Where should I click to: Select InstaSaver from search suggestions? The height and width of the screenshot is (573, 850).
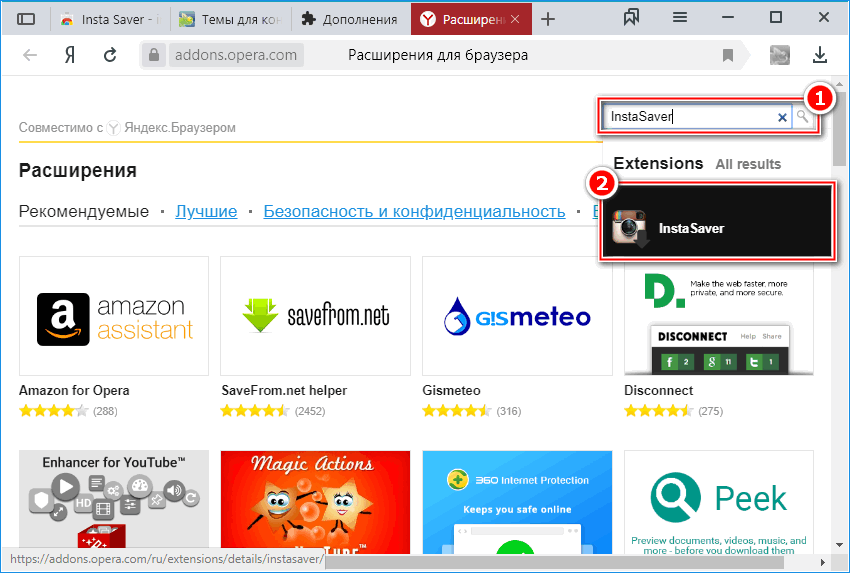(x=716, y=221)
